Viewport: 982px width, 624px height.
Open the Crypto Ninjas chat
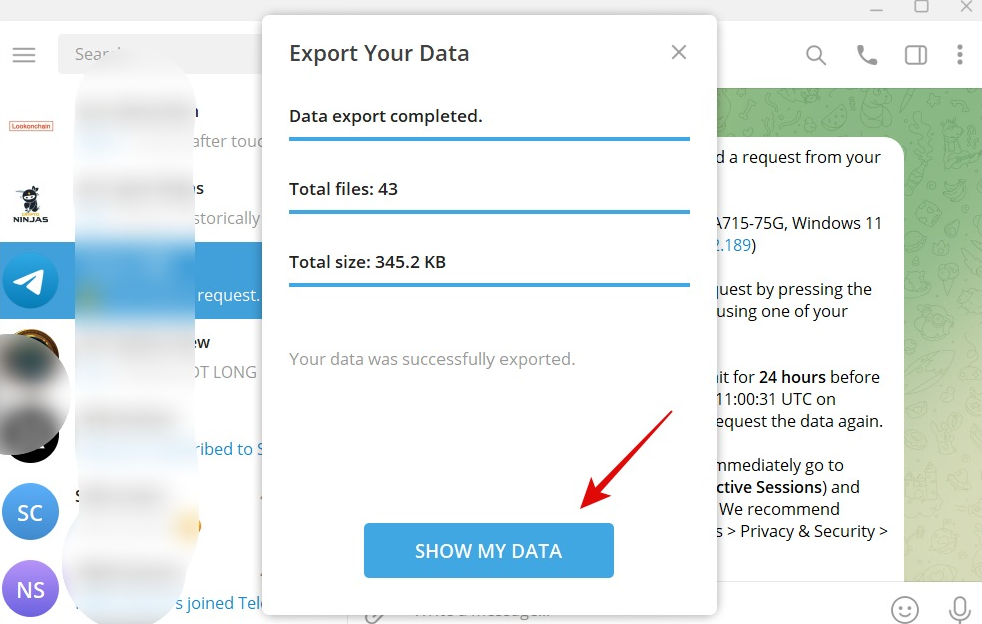point(131,203)
